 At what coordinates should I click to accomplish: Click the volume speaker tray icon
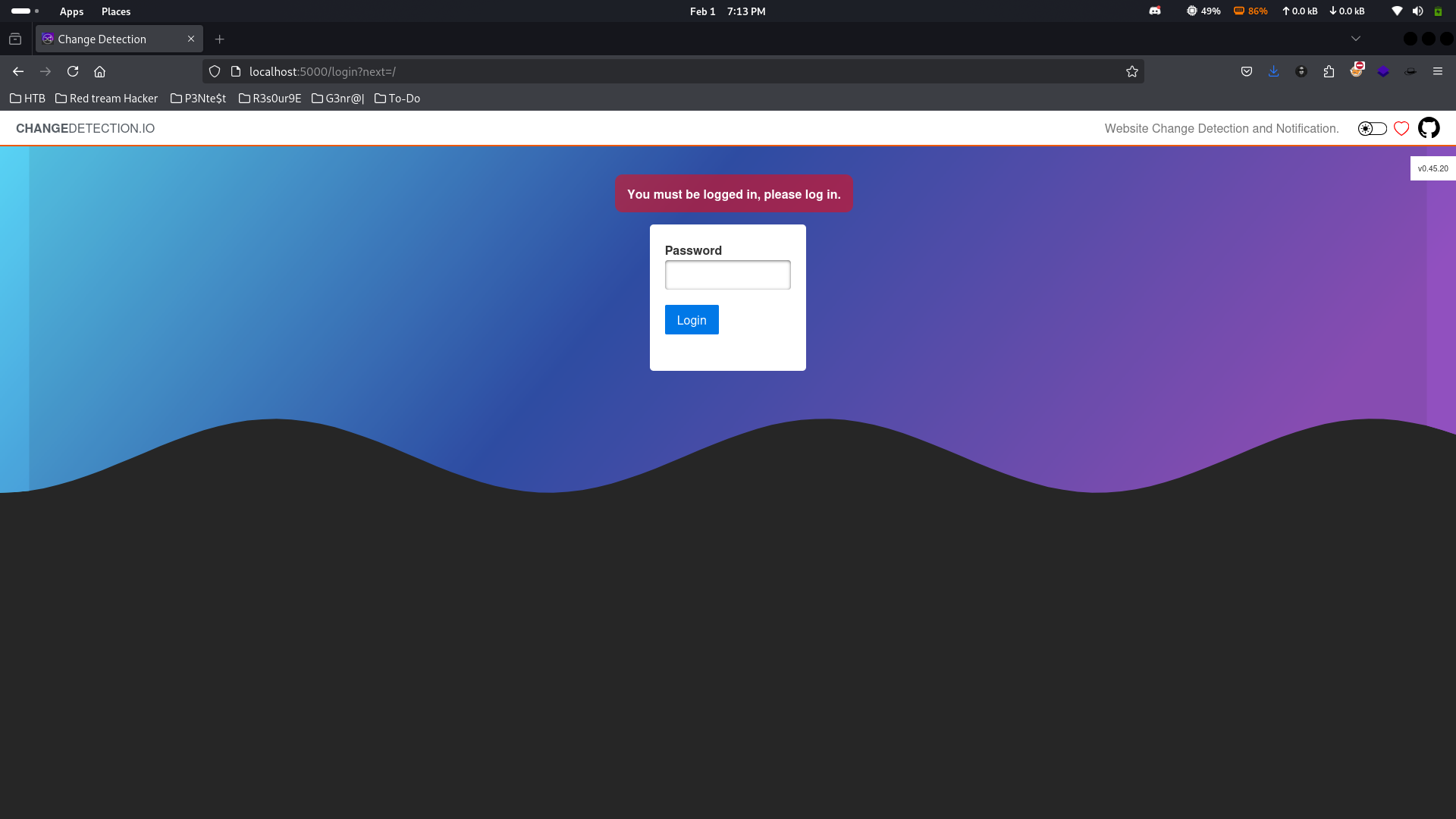1417,11
